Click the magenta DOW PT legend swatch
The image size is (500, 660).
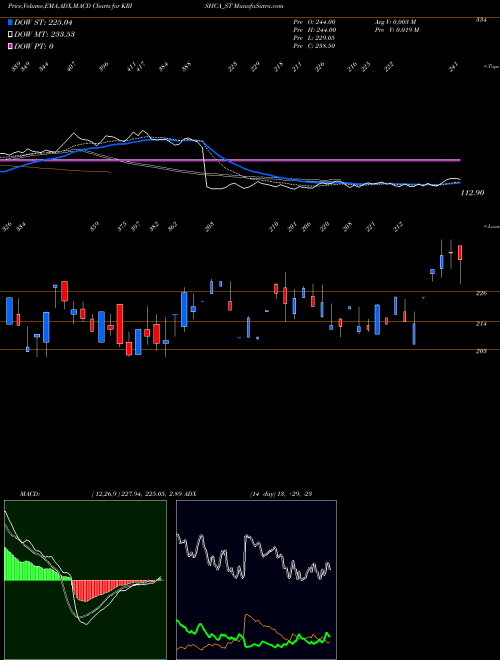click(x=10, y=46)
